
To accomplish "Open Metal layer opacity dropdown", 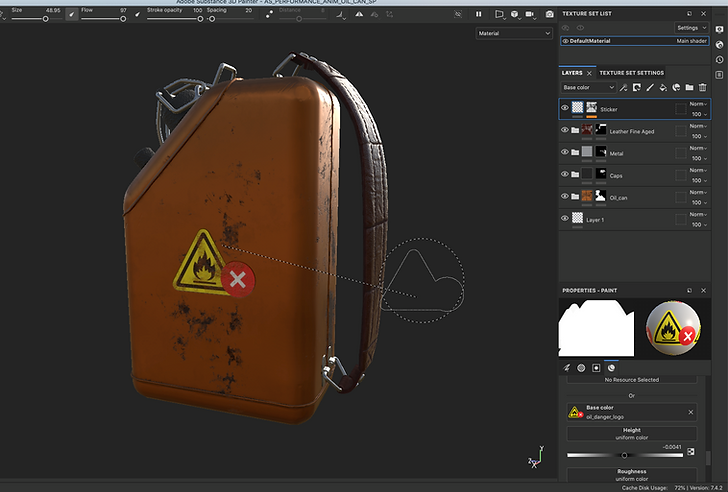I will 699,159.
